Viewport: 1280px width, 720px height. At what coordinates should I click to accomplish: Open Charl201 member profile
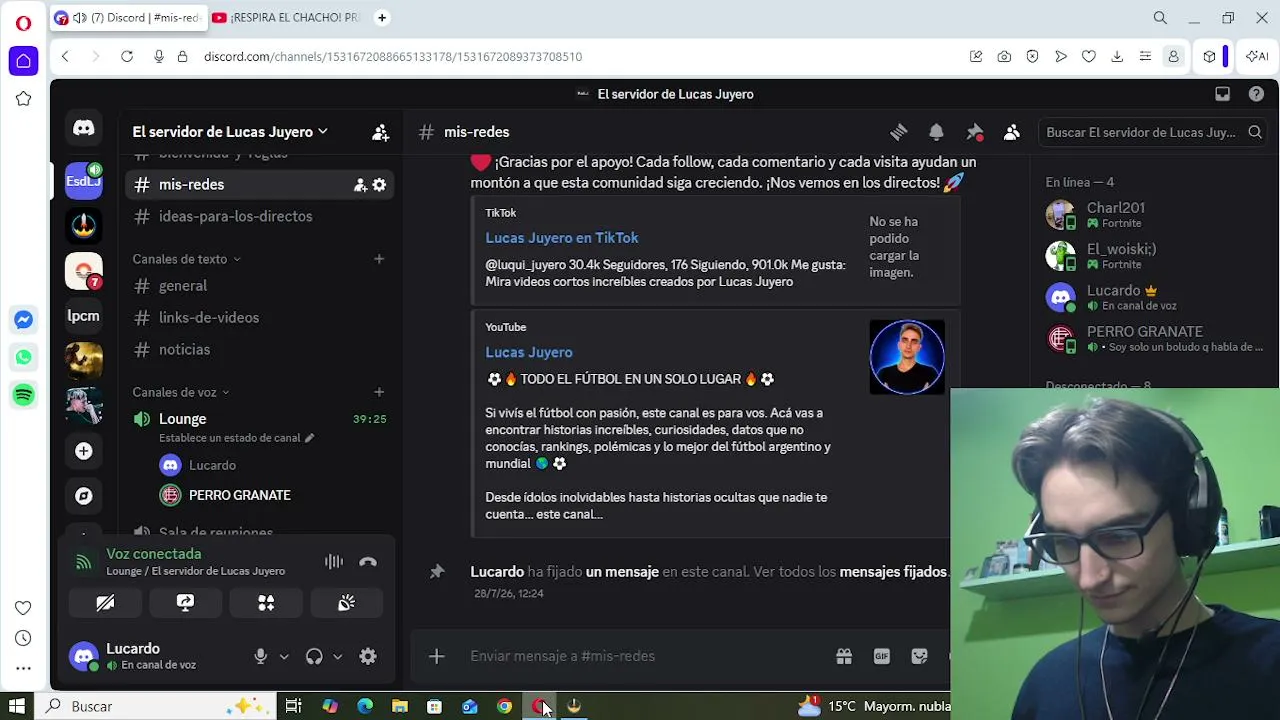(1155, 215)
